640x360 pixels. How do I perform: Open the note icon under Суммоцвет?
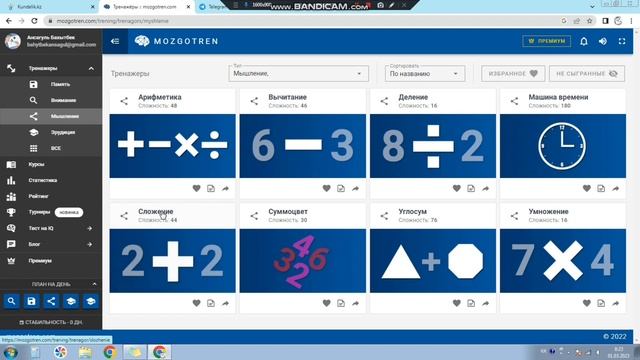341,303
